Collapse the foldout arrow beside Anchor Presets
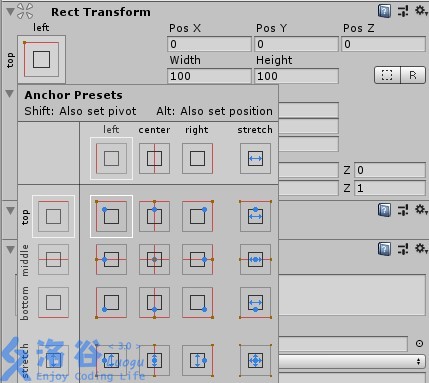Viewport: 429px width, 383px height. click(10, 94)
